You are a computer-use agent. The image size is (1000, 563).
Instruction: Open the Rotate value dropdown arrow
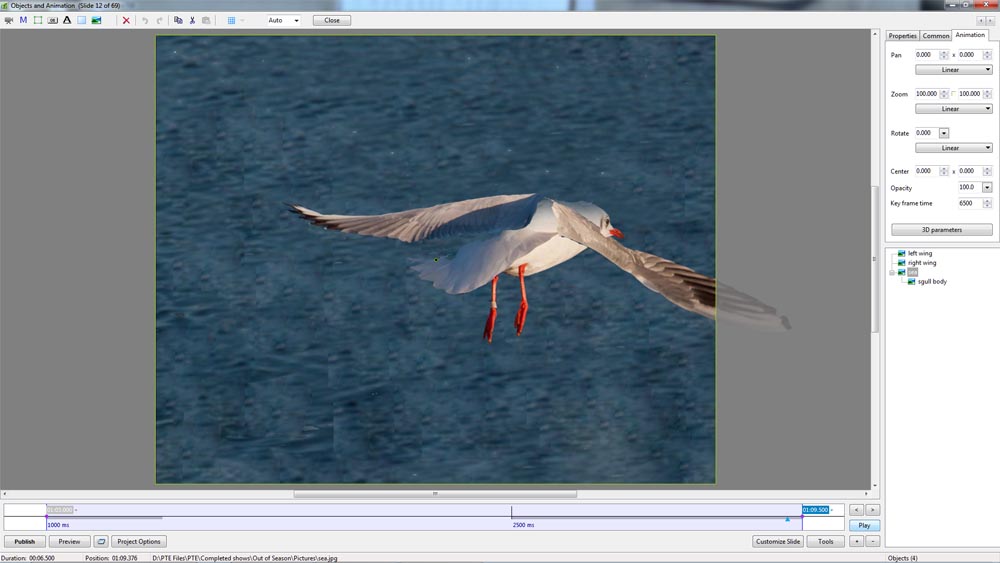[944, 133]
